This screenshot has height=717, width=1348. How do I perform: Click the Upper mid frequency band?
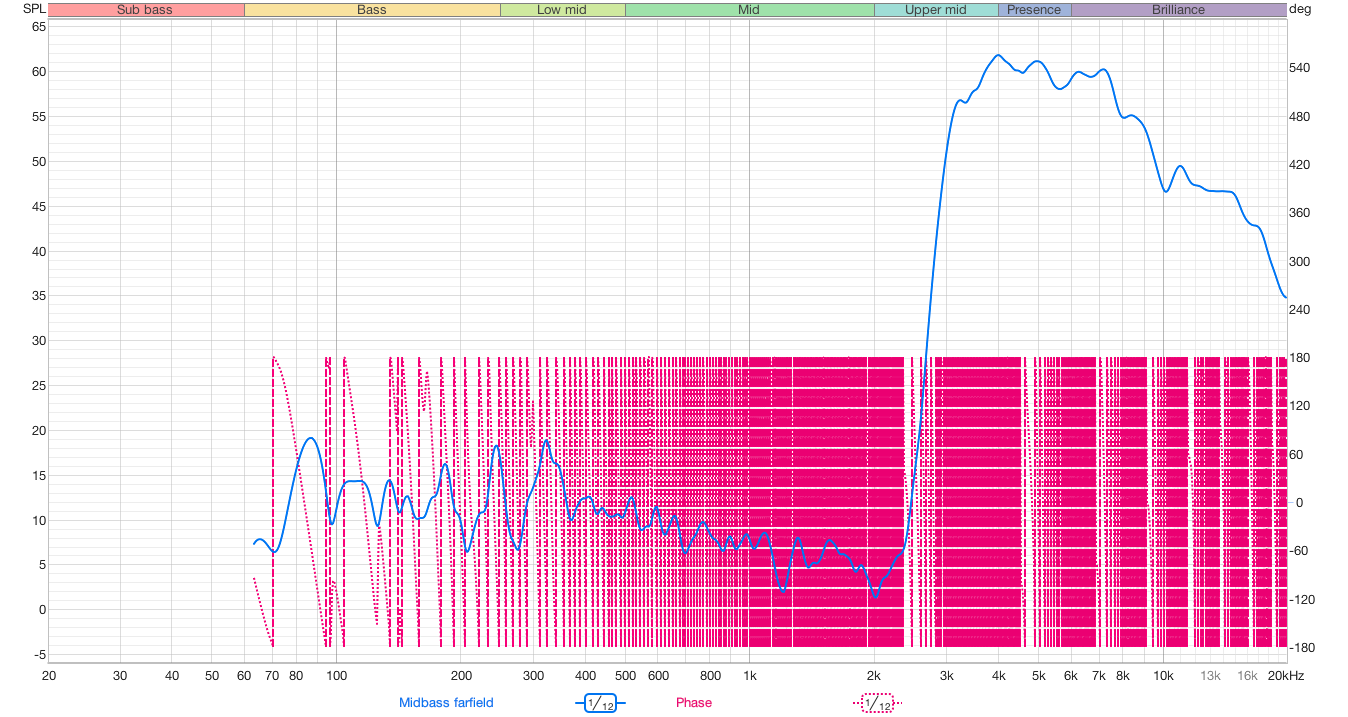click(x=936, y=10)
